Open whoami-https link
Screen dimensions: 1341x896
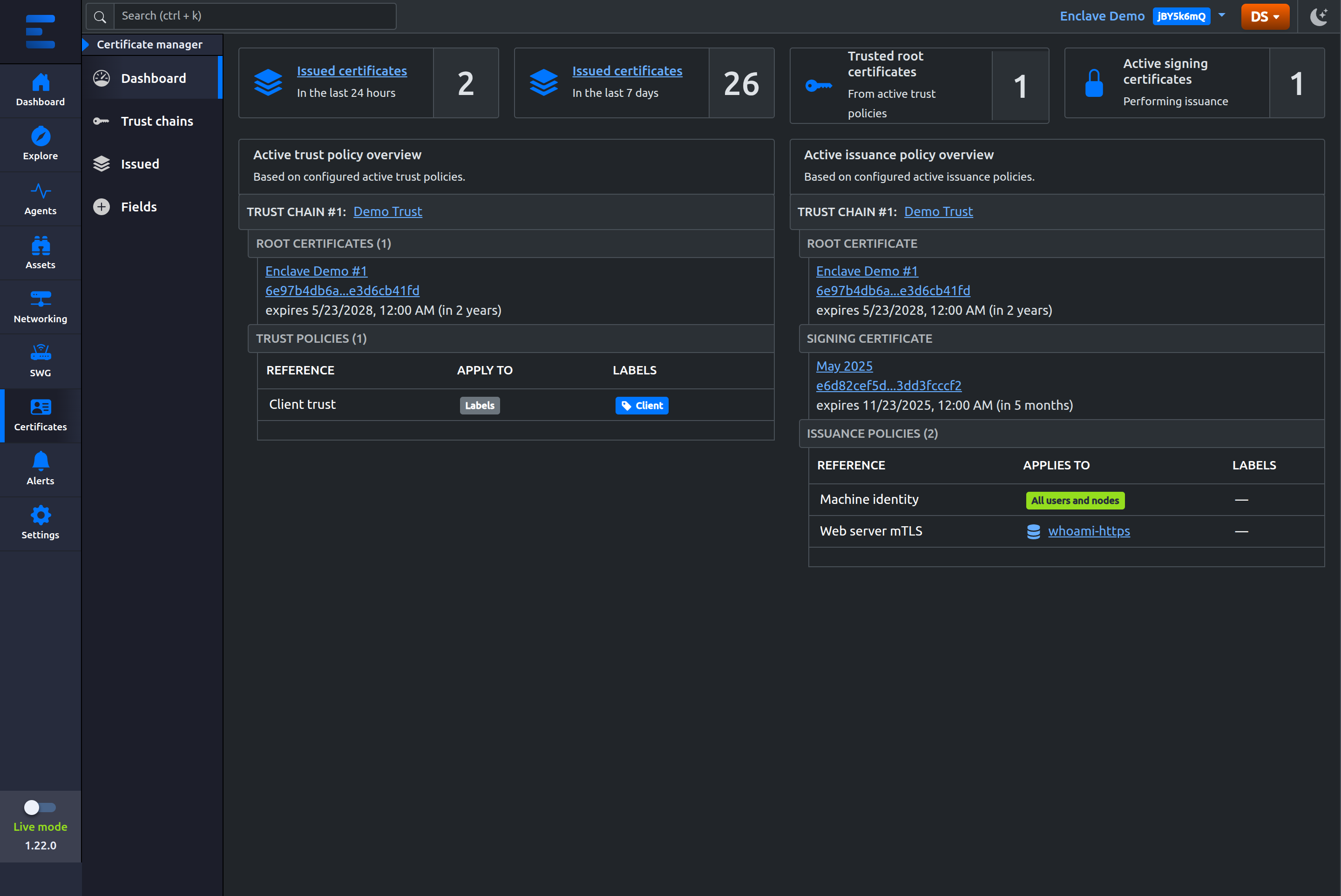(x=1089, y=531)
